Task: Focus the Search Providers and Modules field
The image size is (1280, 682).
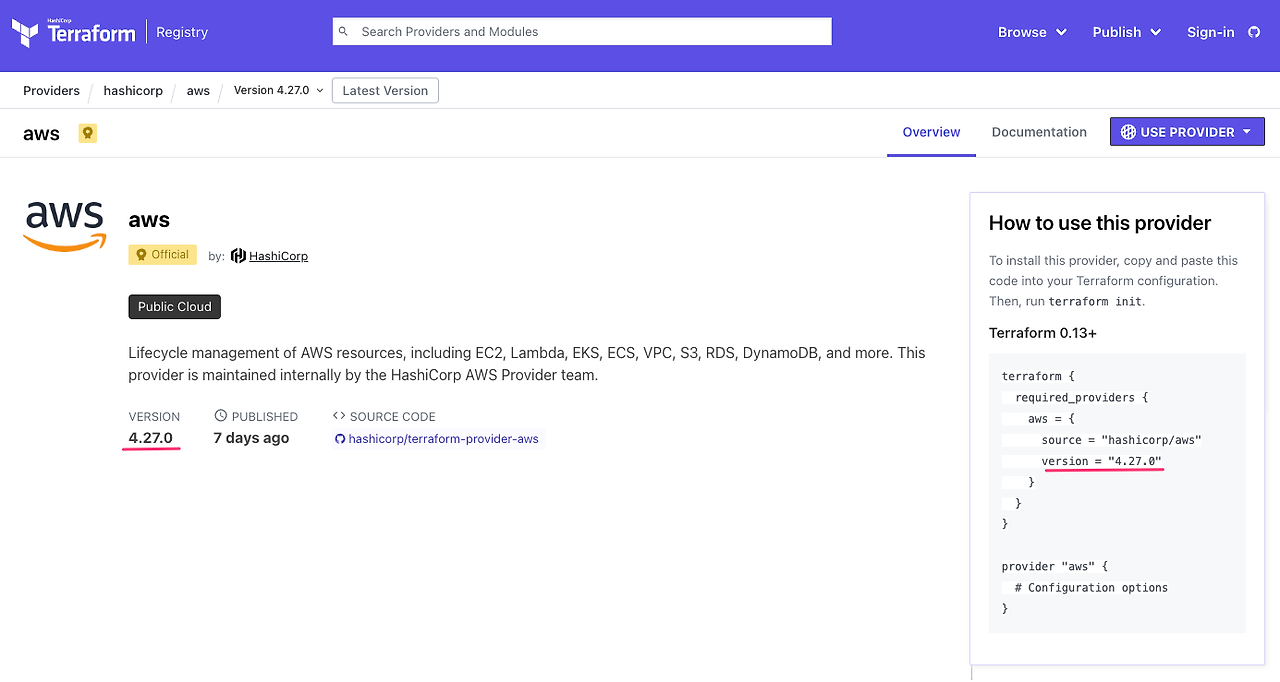Action: point(582,32)
